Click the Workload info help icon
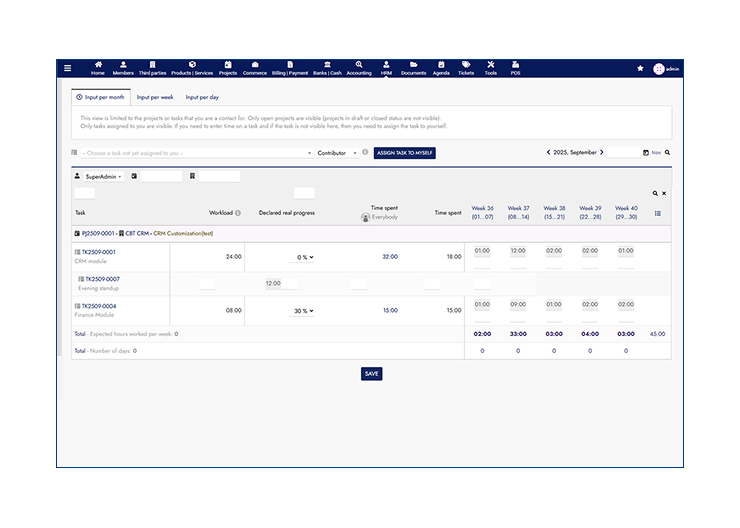The image size is (740, 528). [x=237, y=213]
